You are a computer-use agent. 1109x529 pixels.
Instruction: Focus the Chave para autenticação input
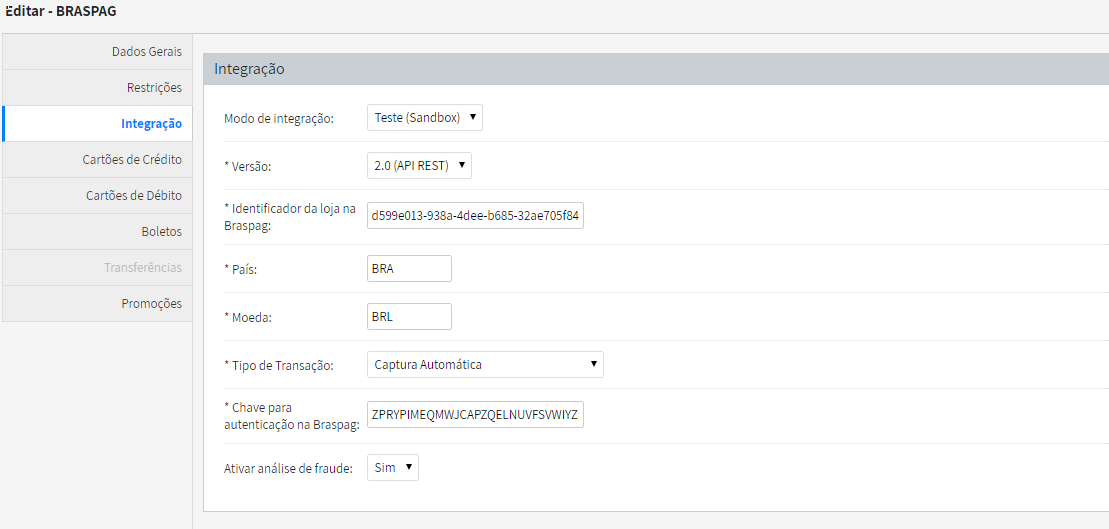475,415
